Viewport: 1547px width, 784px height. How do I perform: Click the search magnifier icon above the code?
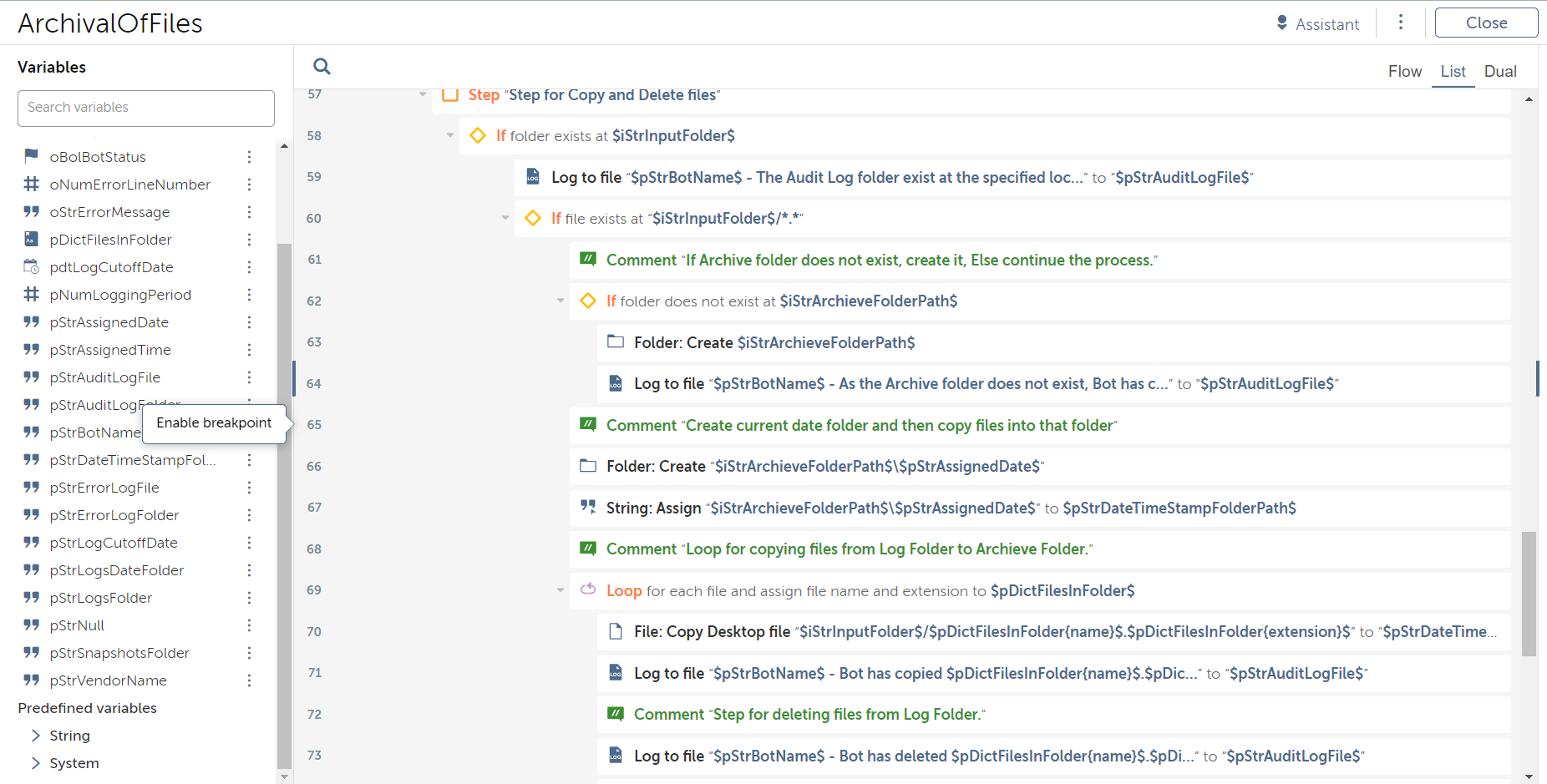[x=322, y=67]
